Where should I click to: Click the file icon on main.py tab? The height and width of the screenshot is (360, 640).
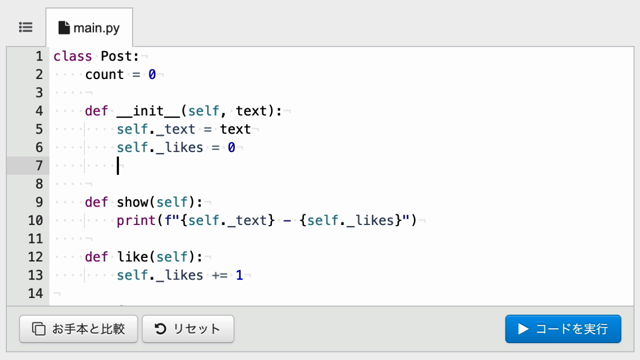point(64,28)
